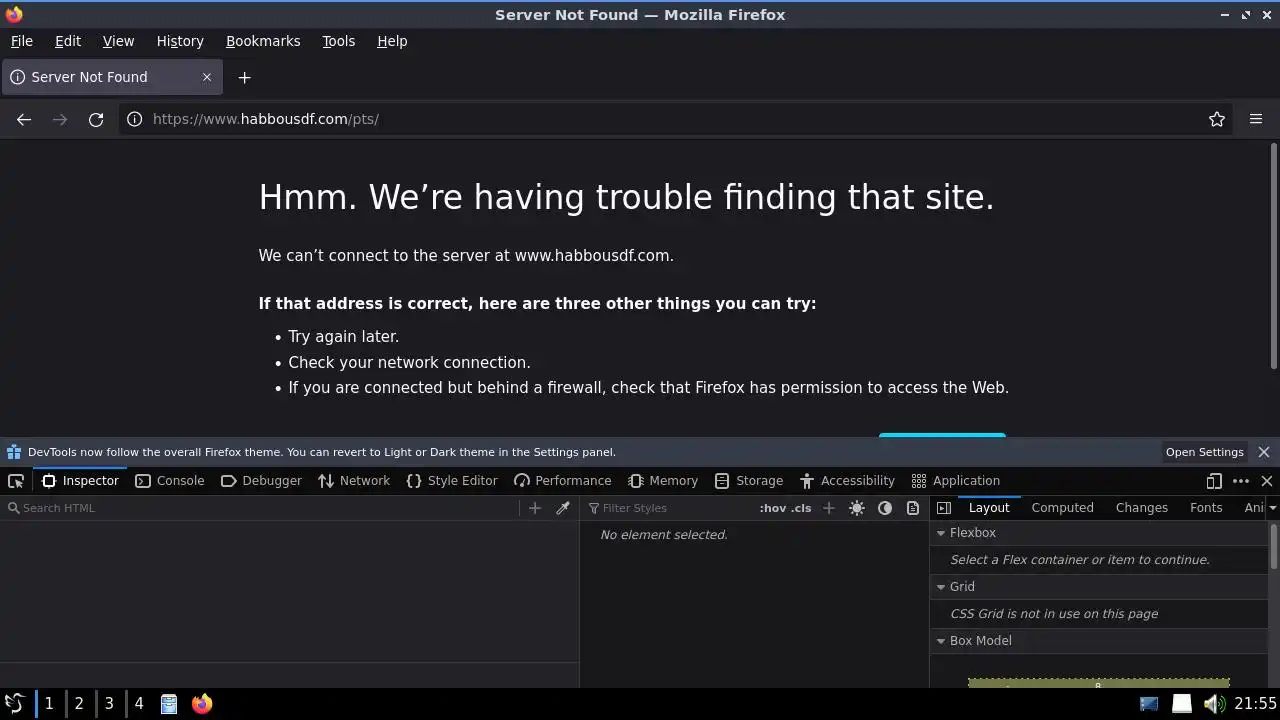
Task: Collapse the Box Model section
Action: [941, 641]
